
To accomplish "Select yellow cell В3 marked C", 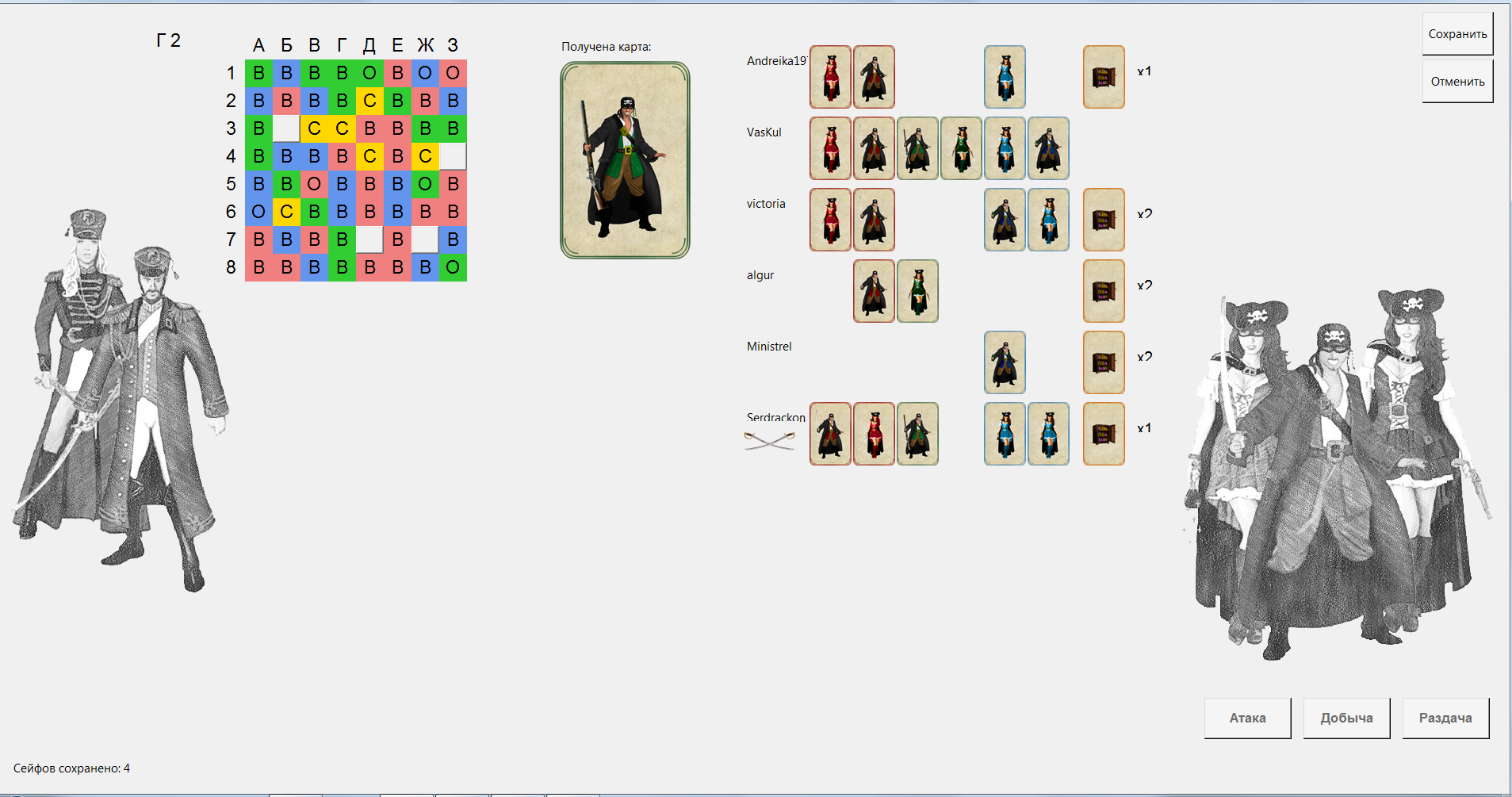I will pos(314,128).
